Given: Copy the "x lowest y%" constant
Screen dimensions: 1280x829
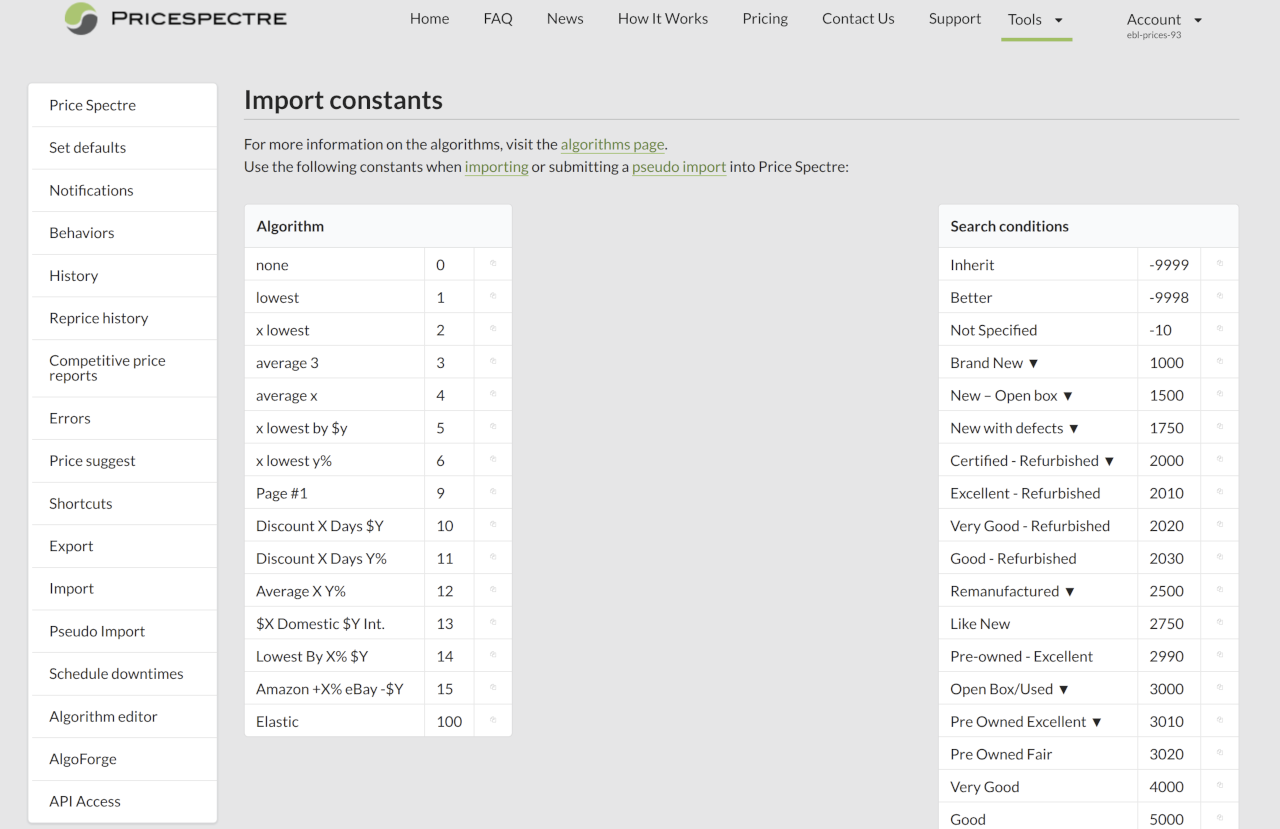Looking at the screenshot, I should [492, 459].
